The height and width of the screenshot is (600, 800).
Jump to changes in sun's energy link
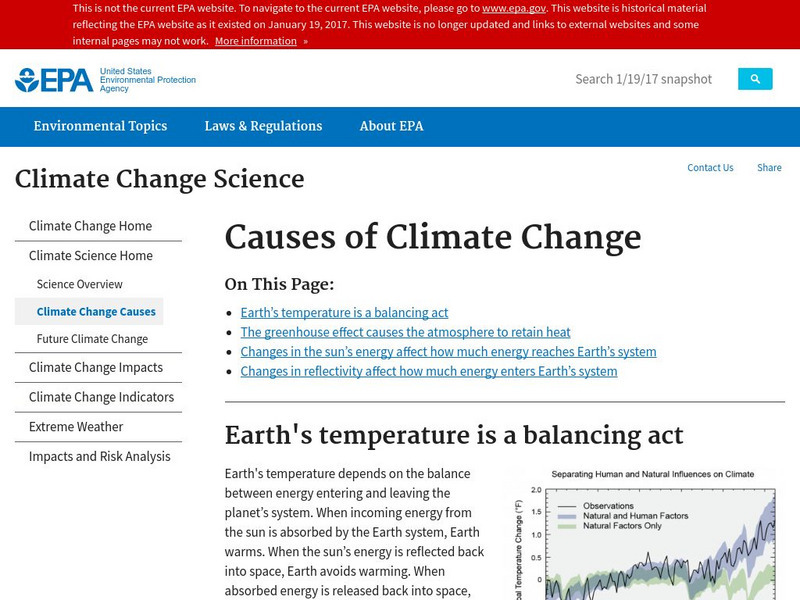coord(448,352)
